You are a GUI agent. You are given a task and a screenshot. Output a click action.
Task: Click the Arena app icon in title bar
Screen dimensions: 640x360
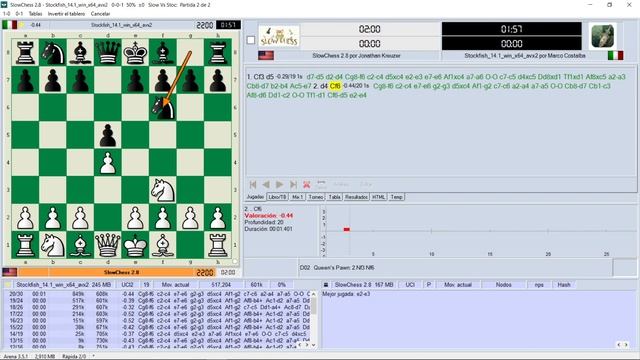pyautogui.click(x=4, y=4)
